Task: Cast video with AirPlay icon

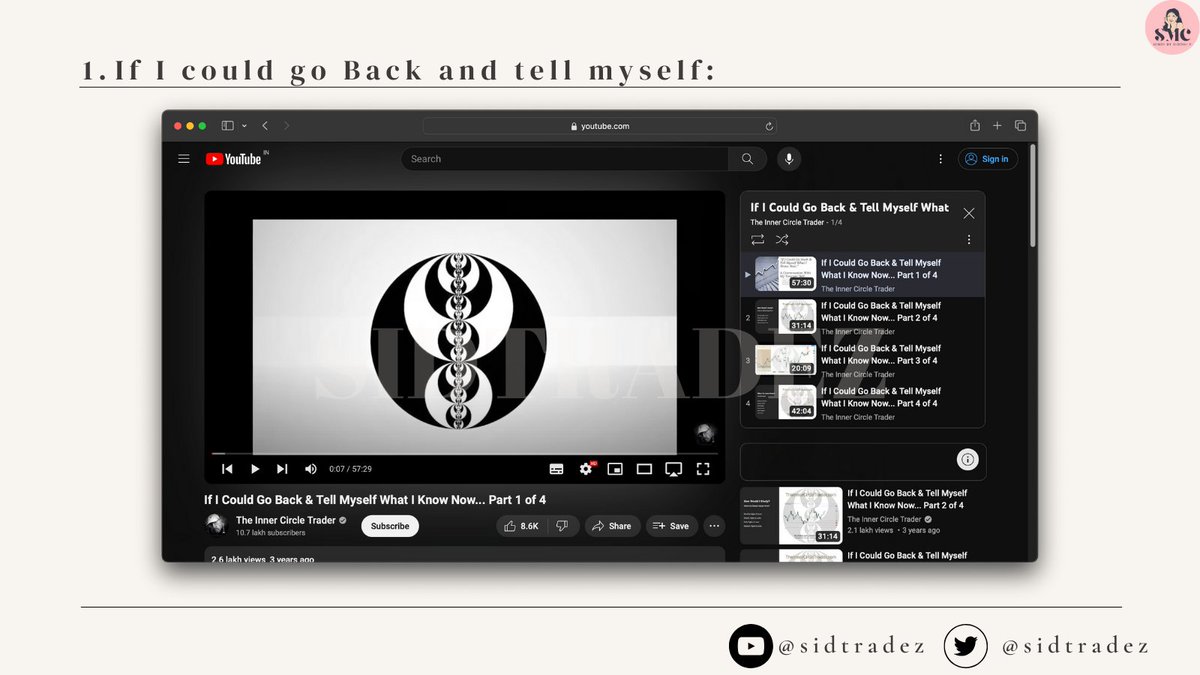Action: coord(674,469)
